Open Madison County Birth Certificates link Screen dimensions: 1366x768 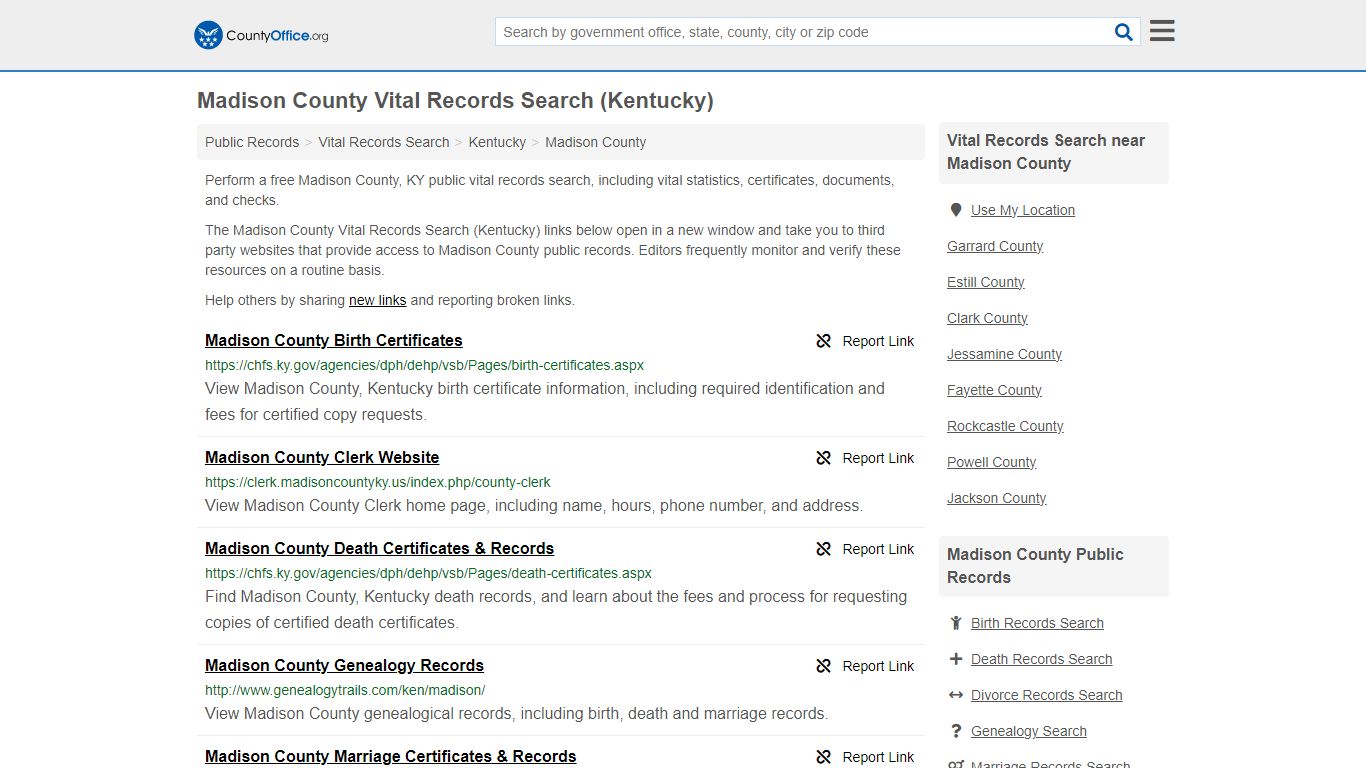tap(334, 340)
